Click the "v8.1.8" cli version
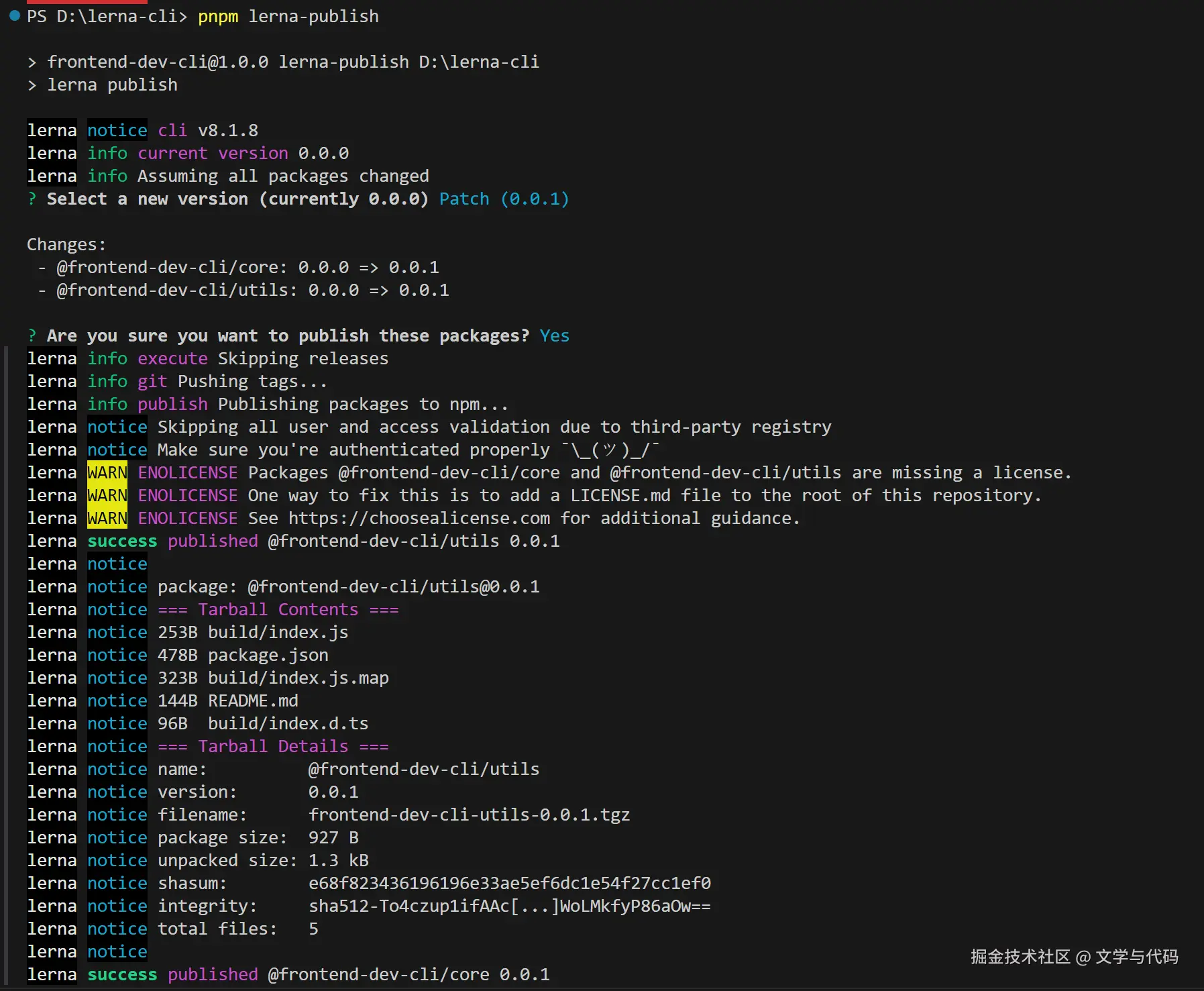The height and width of the screenshot is (991, 1204). pos(228,130)
